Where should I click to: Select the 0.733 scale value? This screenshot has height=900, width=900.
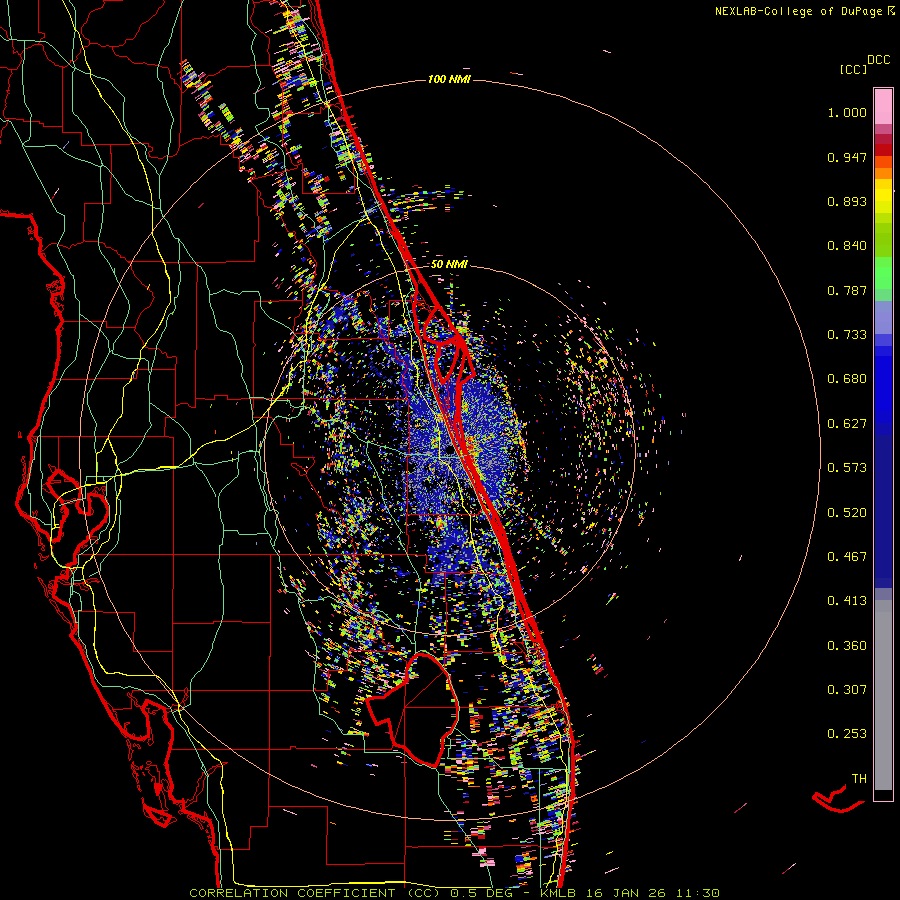click(847, 335)
